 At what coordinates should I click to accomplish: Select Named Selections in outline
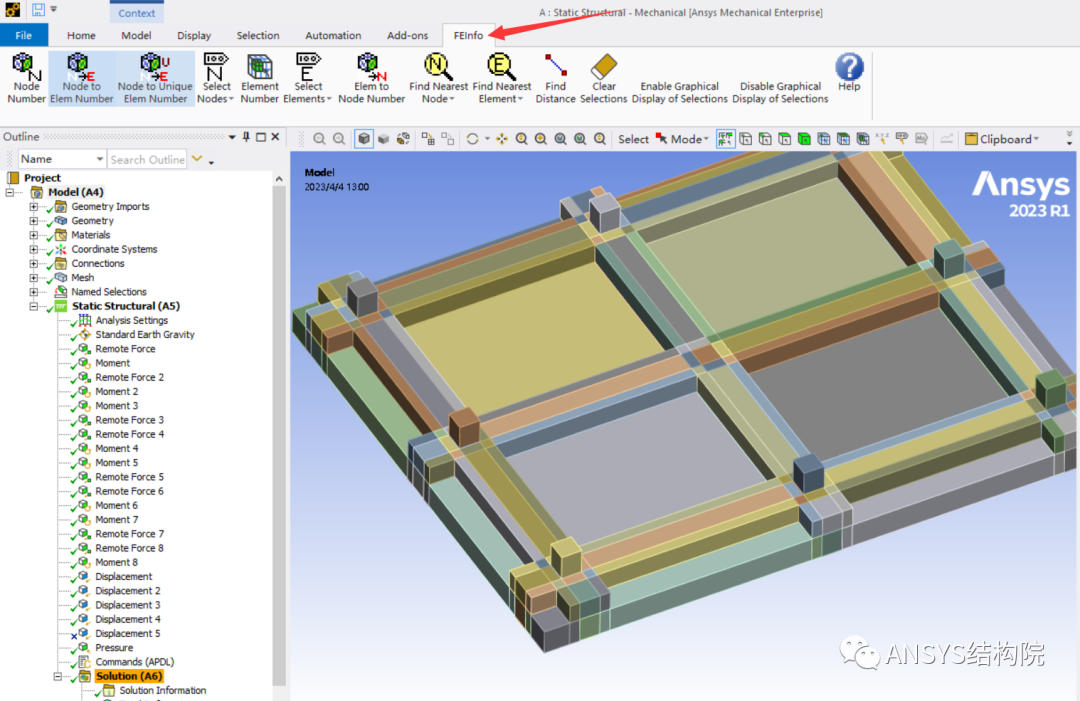click(109, 292)
